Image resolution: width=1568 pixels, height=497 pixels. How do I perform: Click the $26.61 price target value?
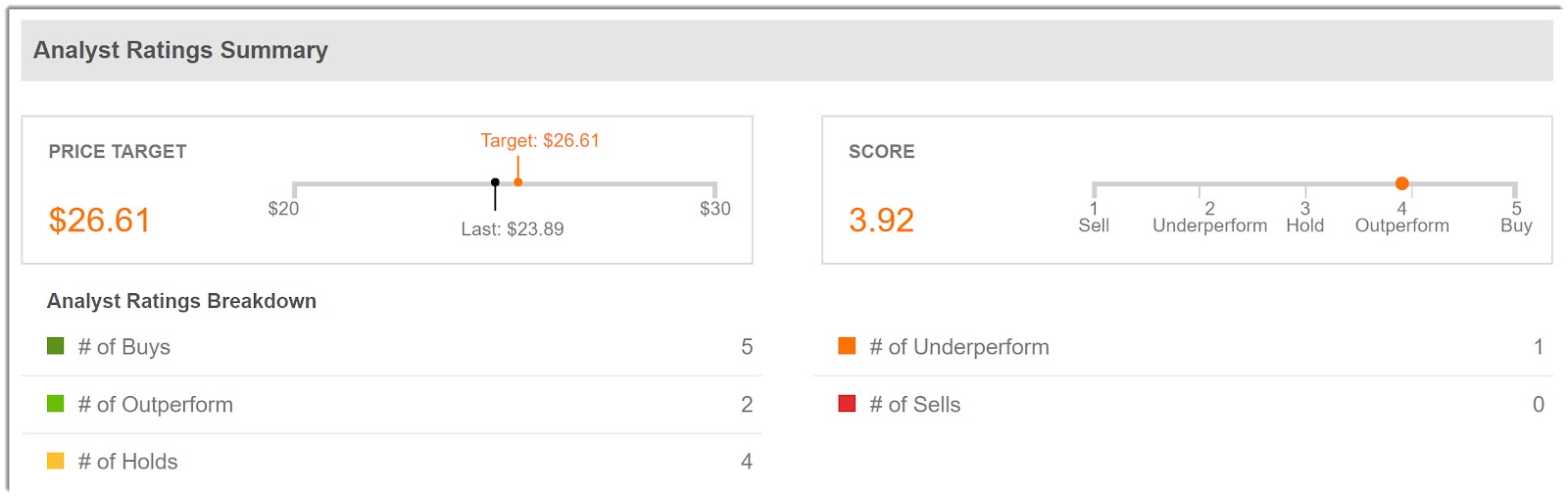pyautogui.click(x=100, y=221)
